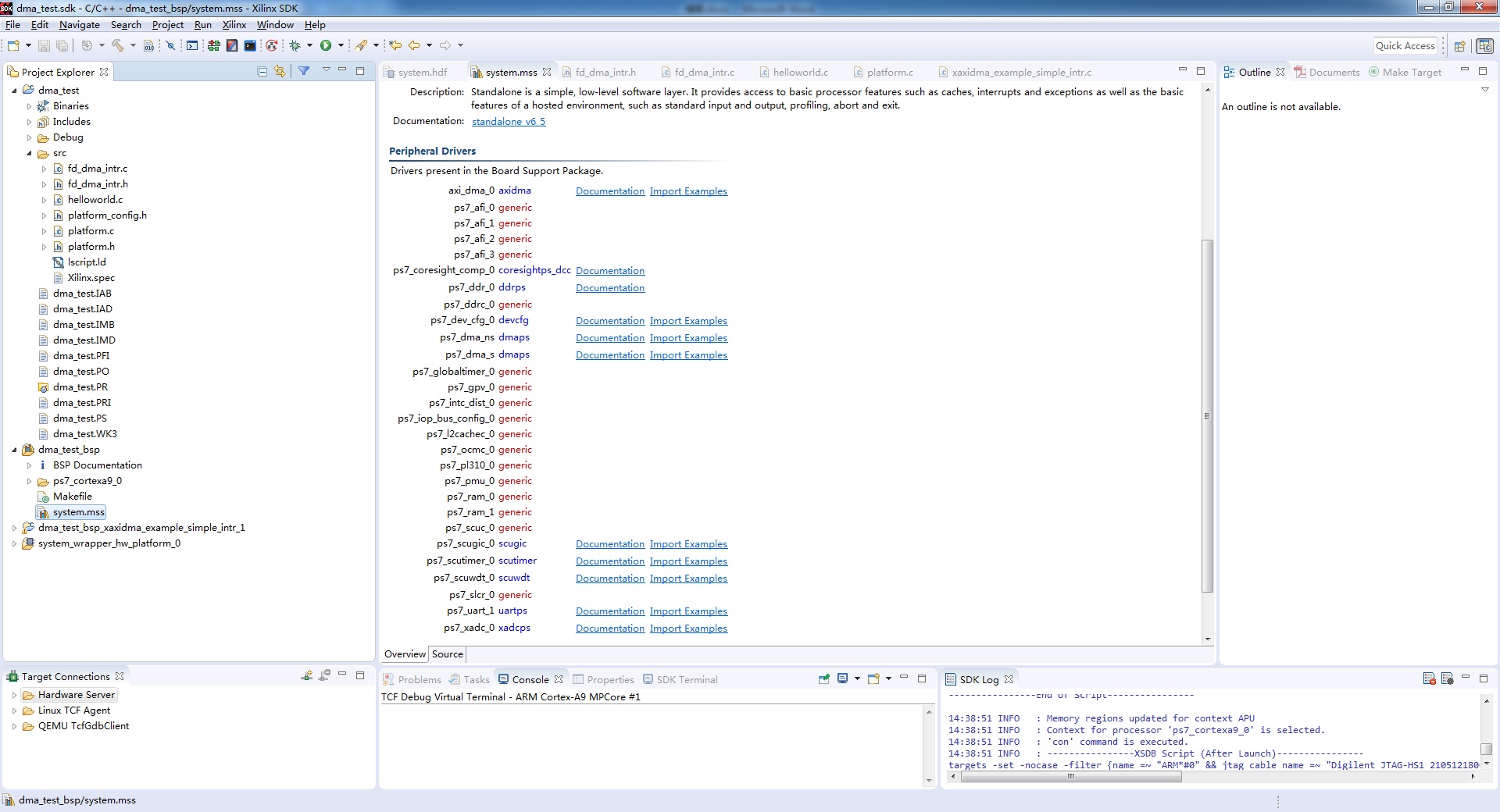Add new target connection icon
Screen dimensions: 1500x812
click(307, 675)
